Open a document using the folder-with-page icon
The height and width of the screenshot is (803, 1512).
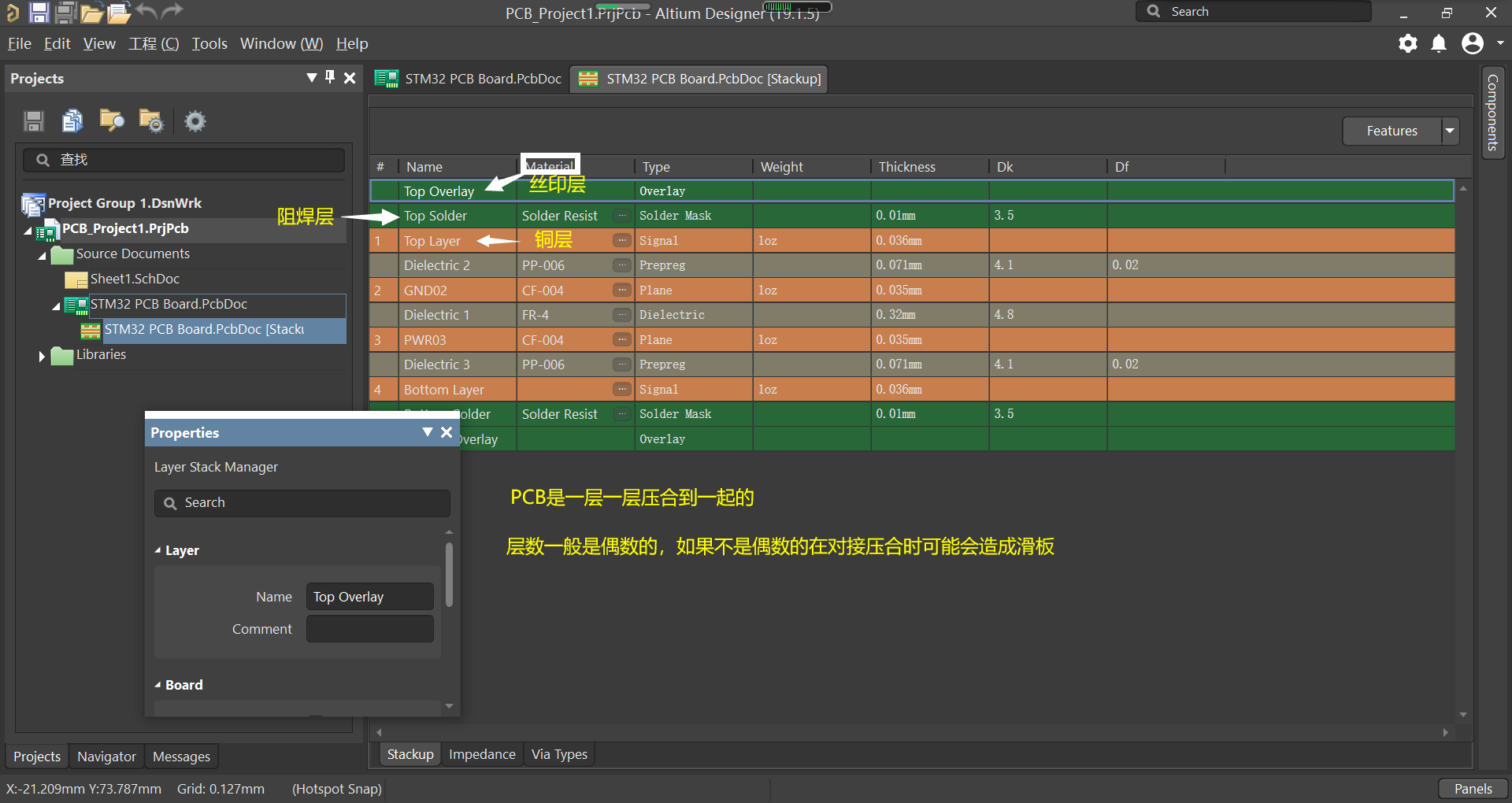click(x=119, y=12)
